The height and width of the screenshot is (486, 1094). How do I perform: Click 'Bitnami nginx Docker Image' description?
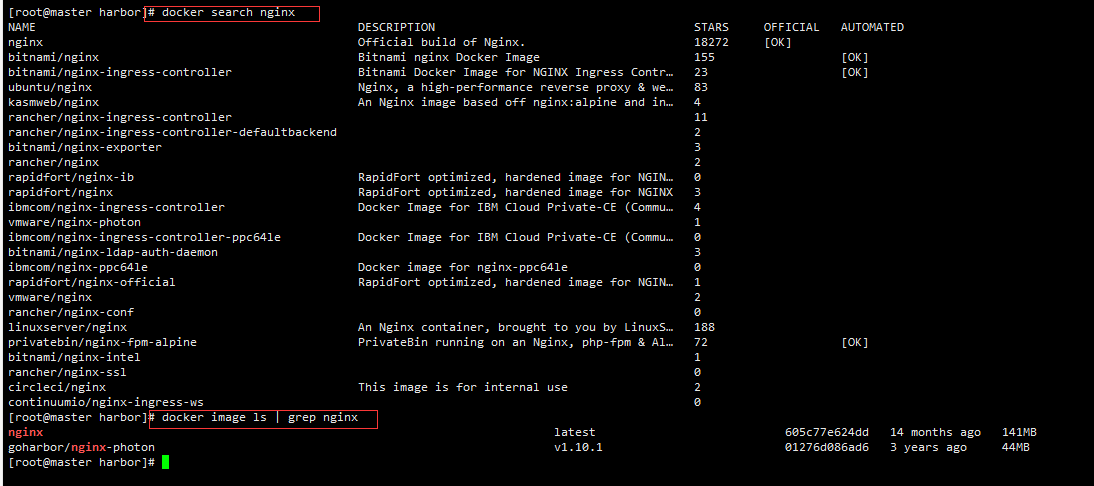tap(449, 57)
